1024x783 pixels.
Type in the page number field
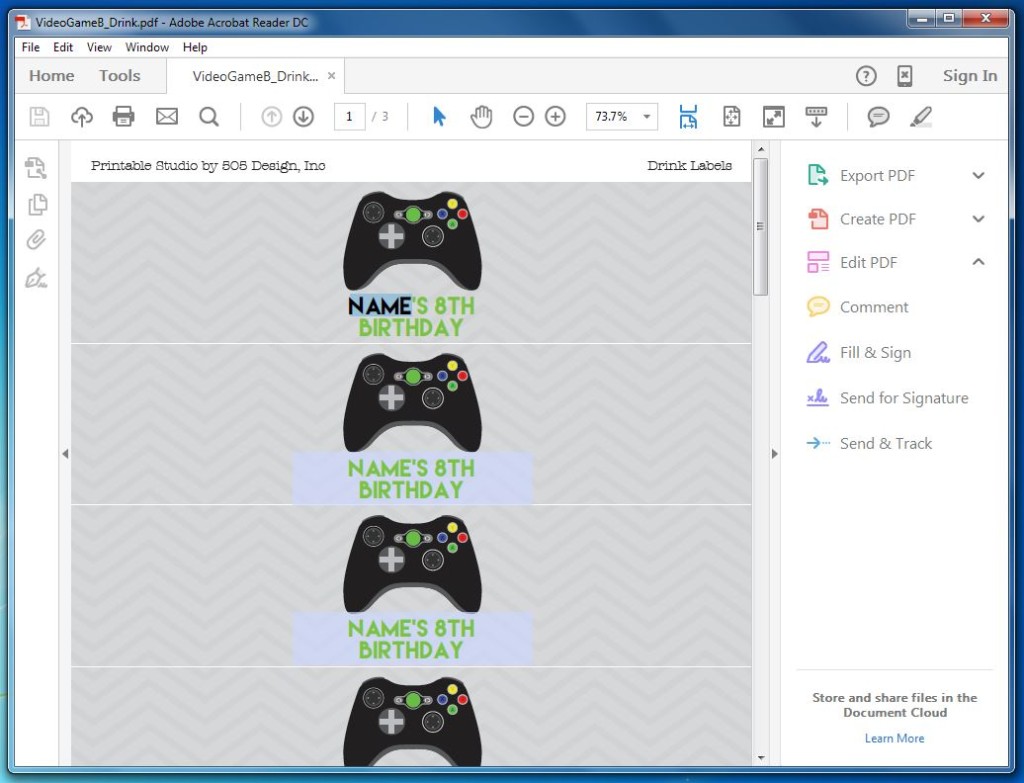point(349,116)
